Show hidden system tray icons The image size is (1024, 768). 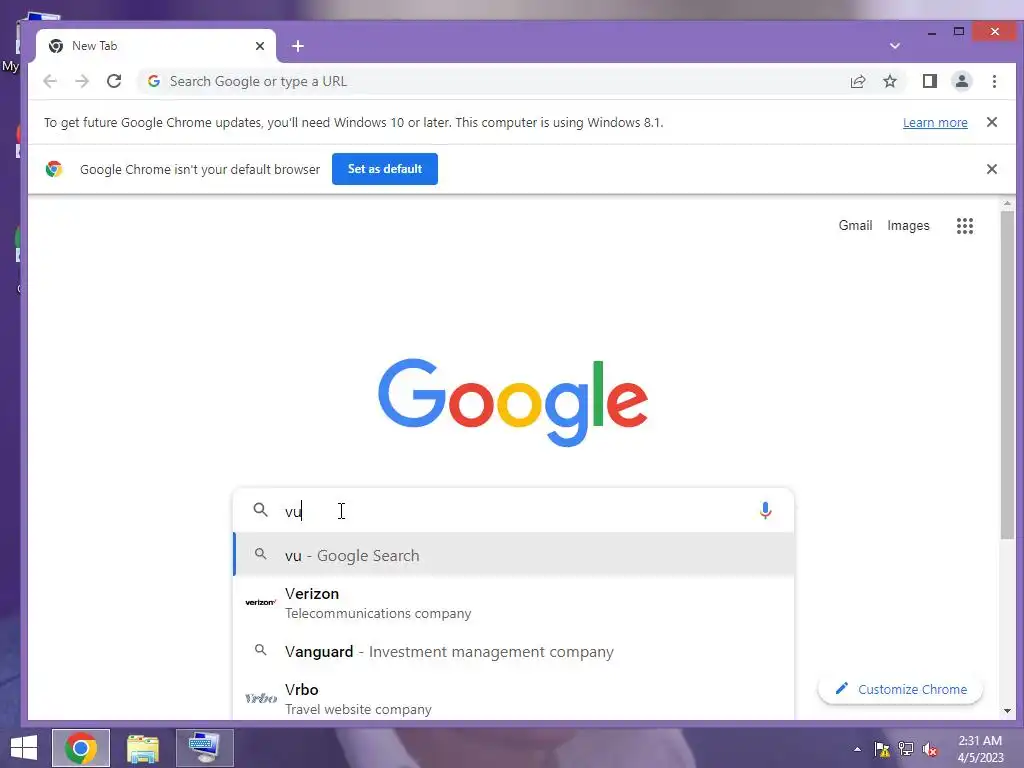(857, 749)
